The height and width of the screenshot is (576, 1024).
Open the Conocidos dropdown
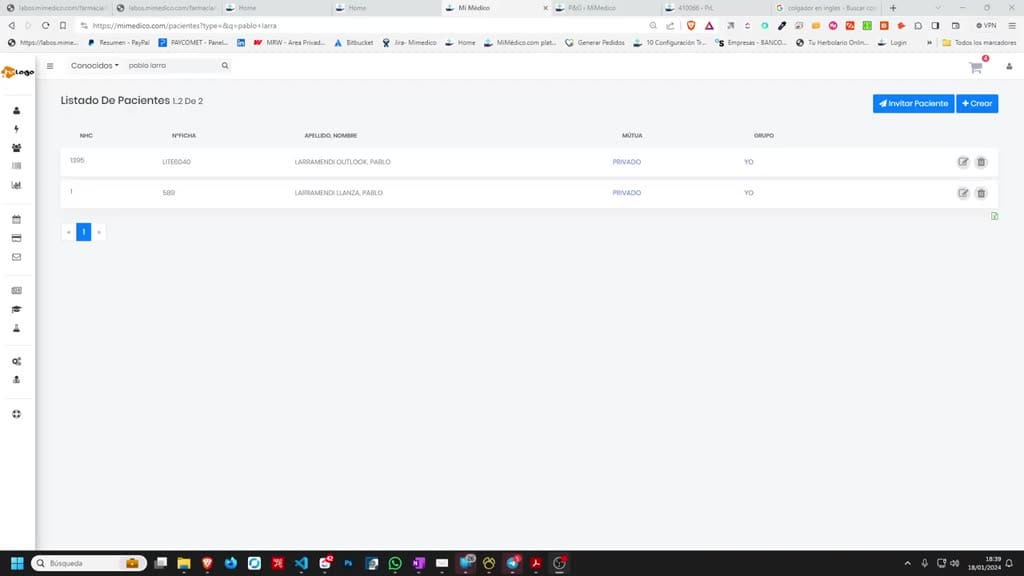coord(95,66)
